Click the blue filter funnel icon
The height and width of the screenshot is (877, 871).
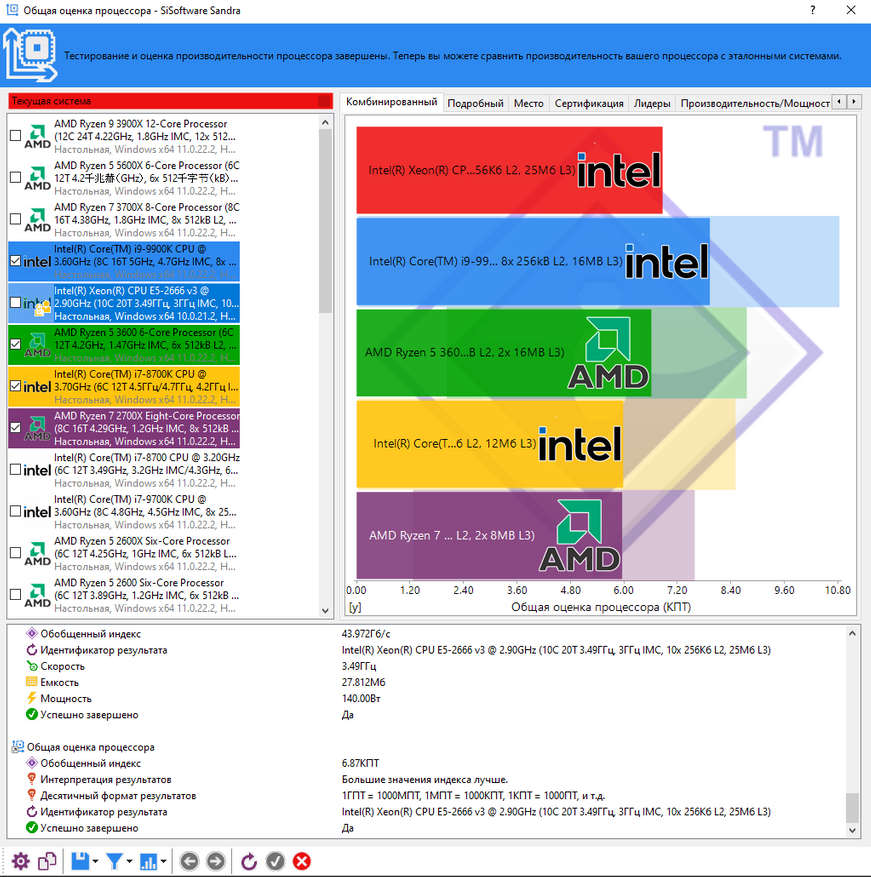115,861
